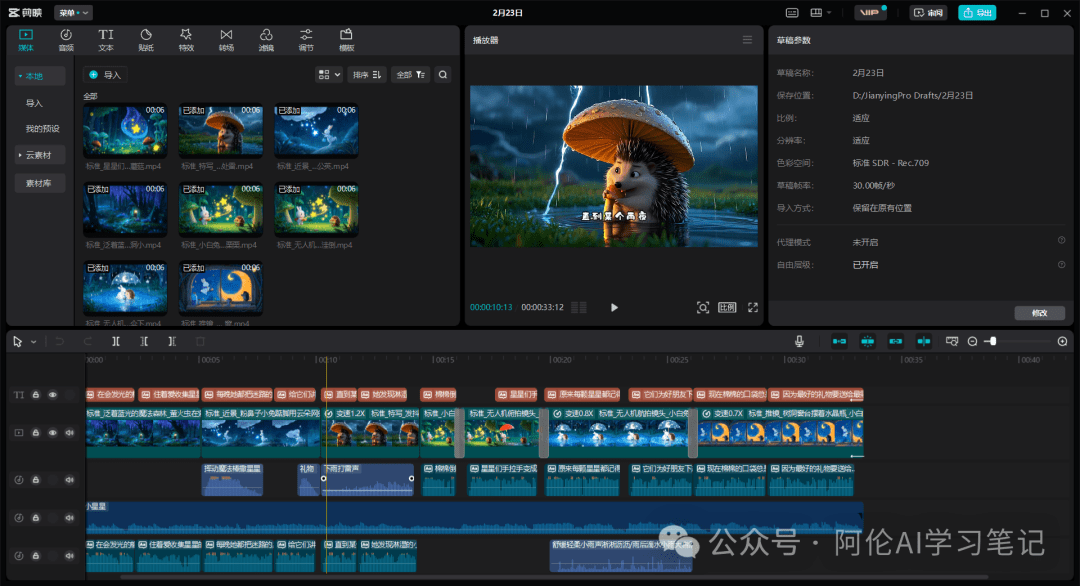Click the search icon in media panel

tap(443, 74)
